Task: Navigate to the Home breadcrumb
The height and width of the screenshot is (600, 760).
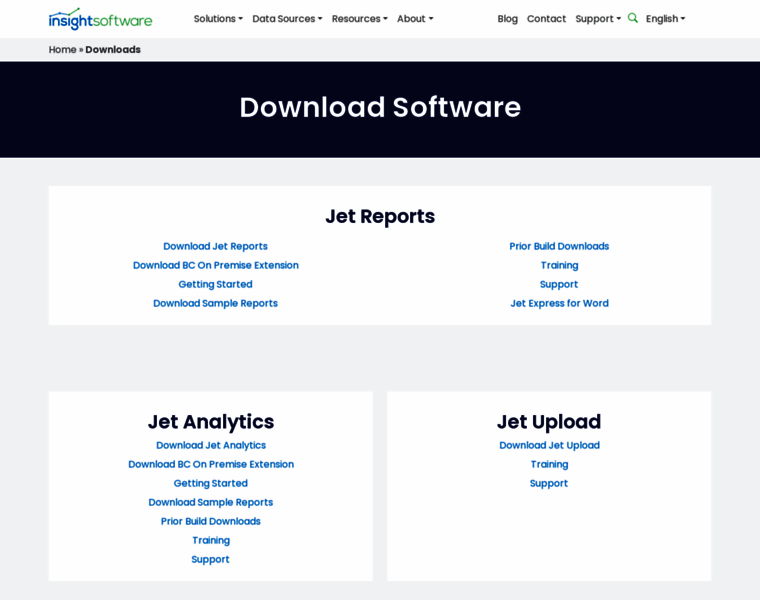Action: pyautogui.click(x=62, y=49)
